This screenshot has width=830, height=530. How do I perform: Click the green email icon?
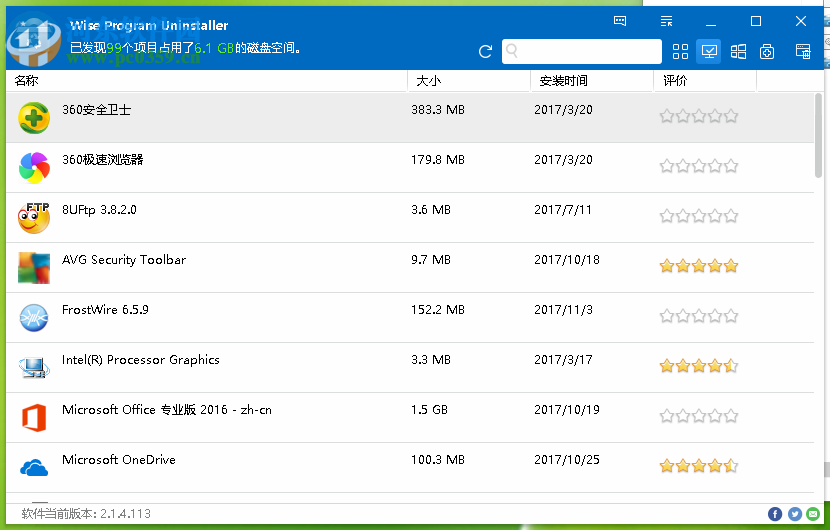[813, 514]
